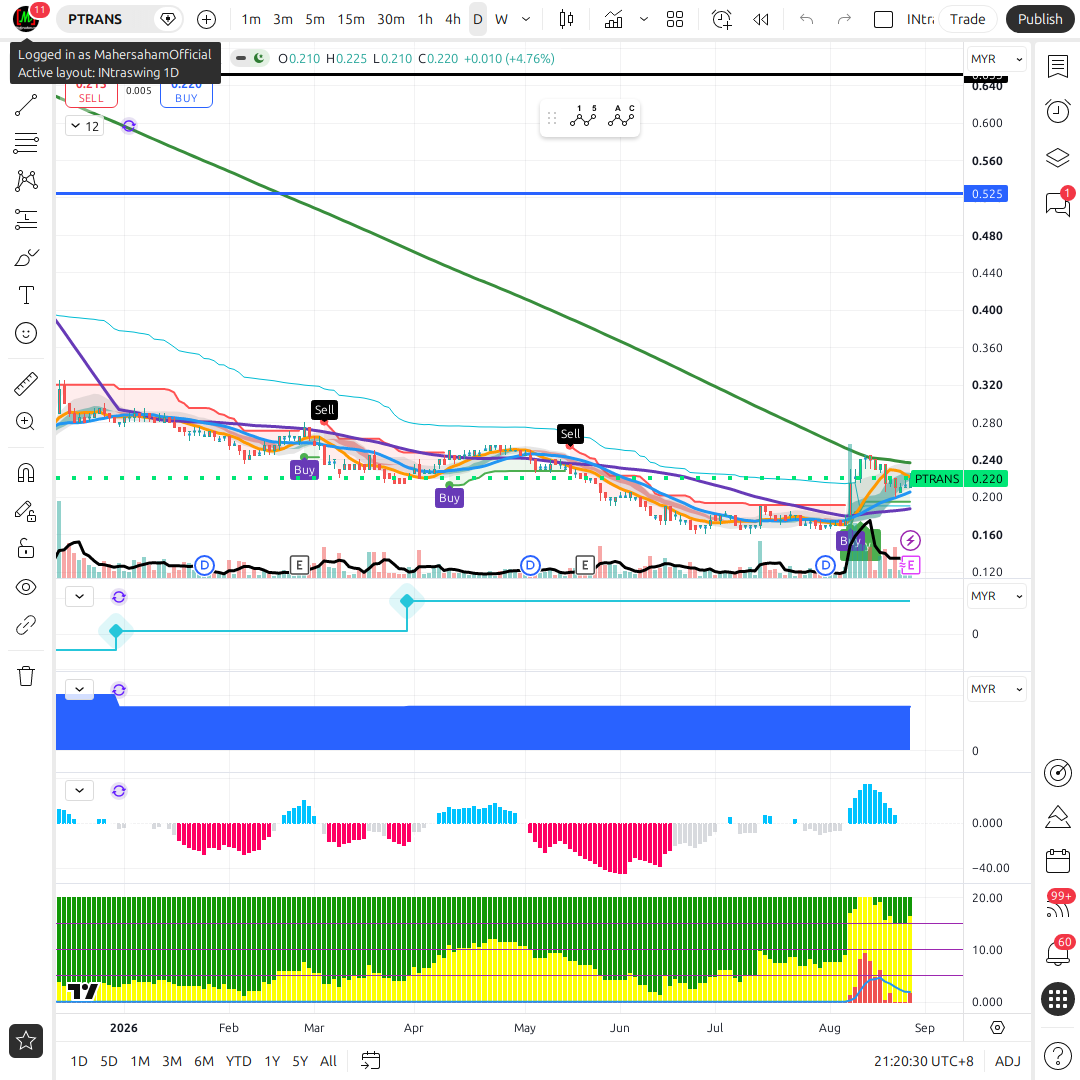Click the link drawings chain icon
Image resolution: width=1080 pixels, height=1080 pixels.
(26, 625)
